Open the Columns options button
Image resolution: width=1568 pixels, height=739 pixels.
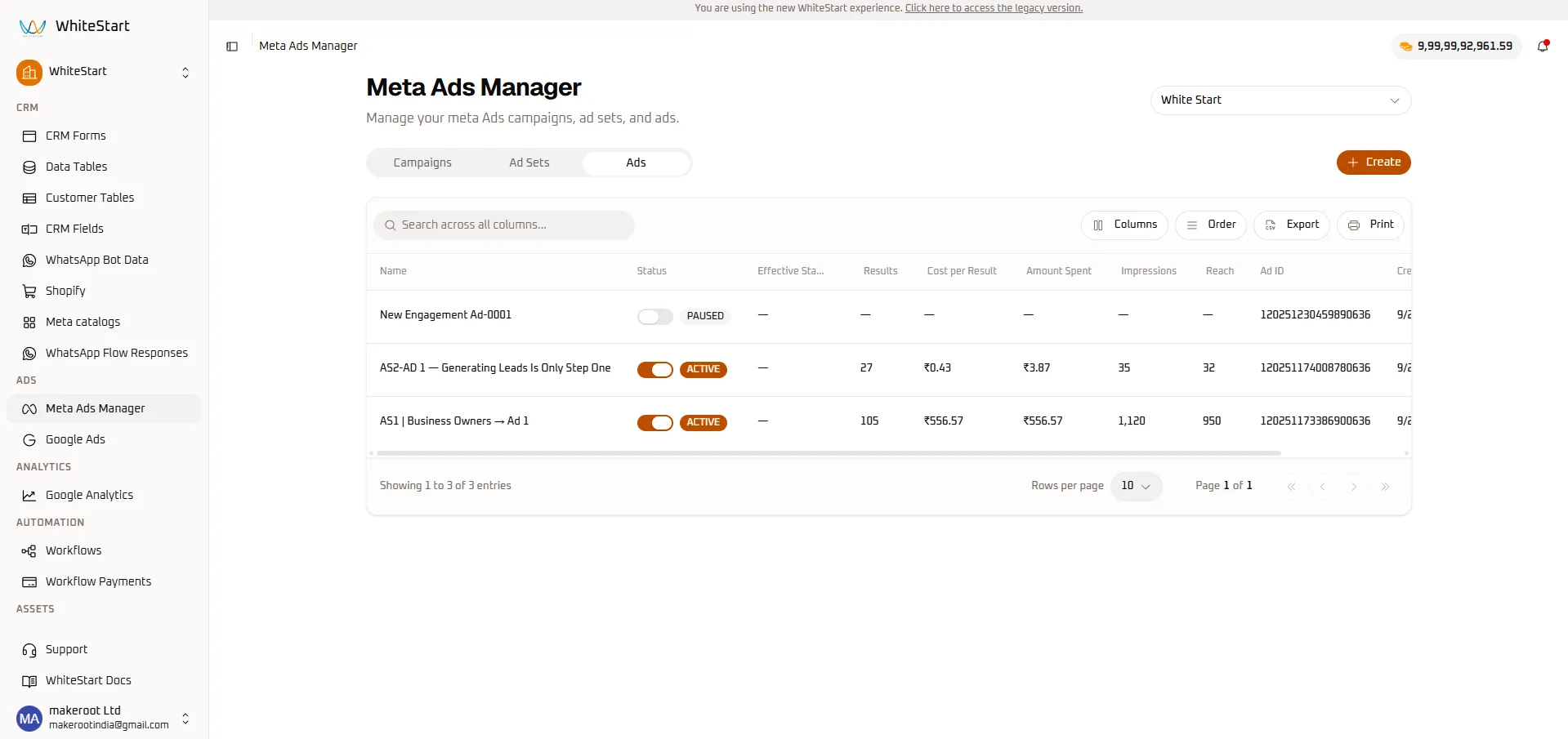[1124, 225]
